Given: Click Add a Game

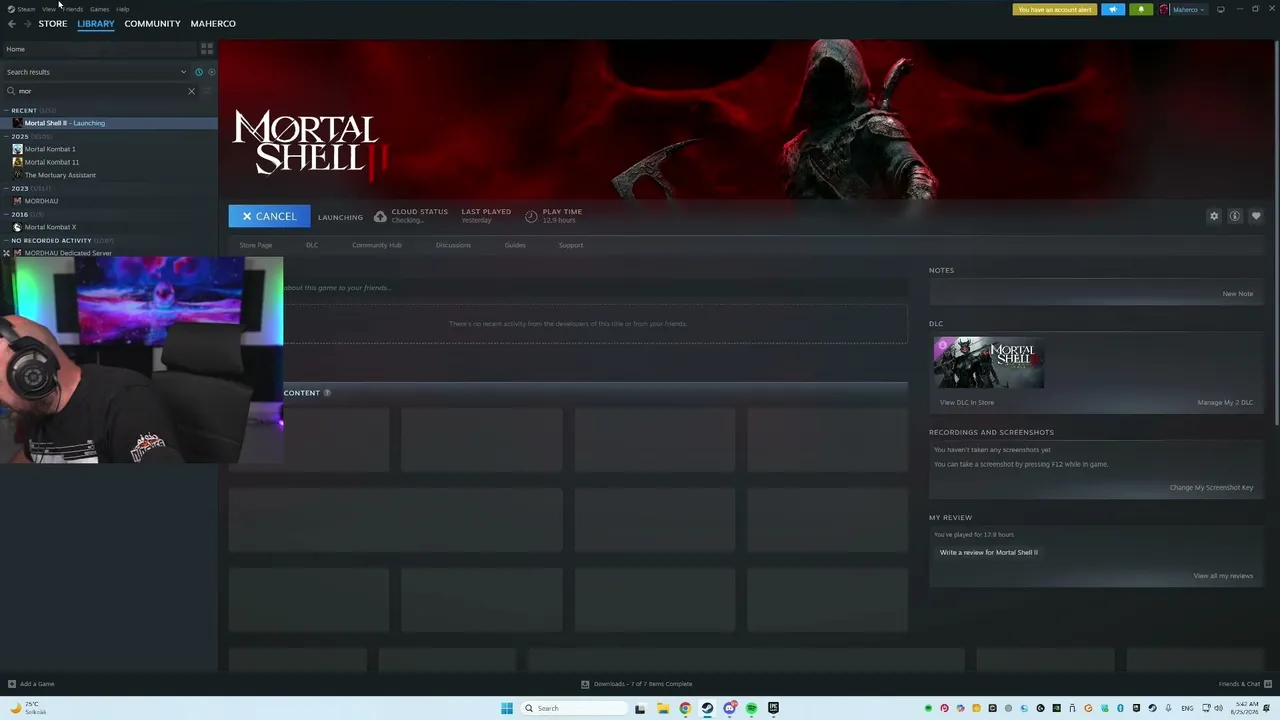Looking at the screenshot, I should (x=31, y=684).
